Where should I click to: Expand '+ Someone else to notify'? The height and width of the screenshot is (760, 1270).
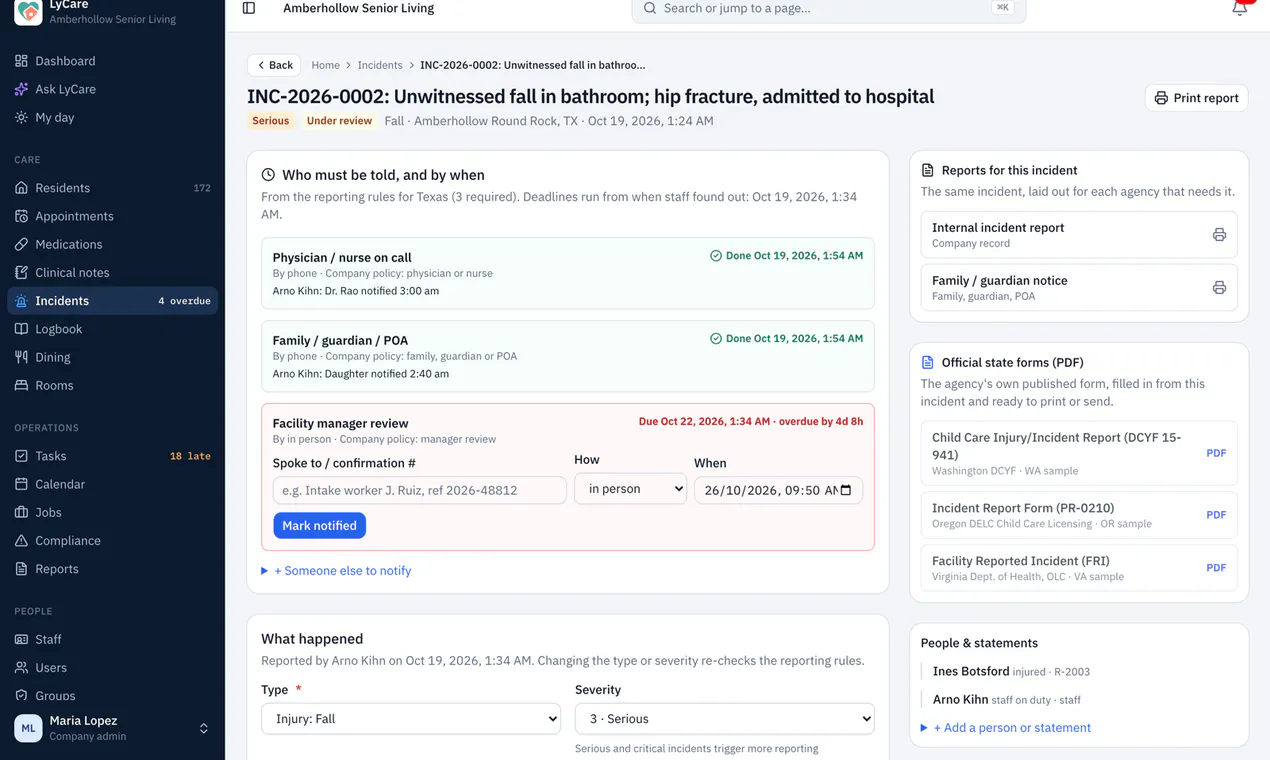(x=336, y=571)
